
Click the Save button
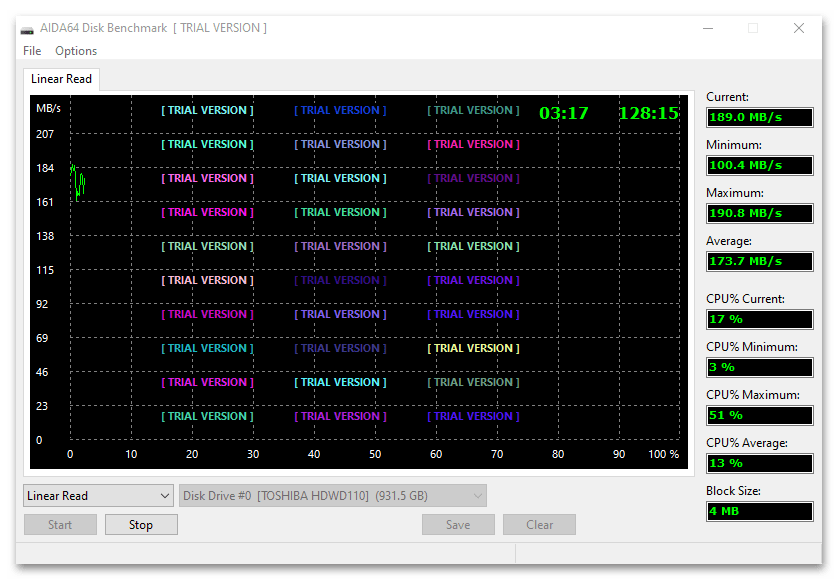458,525
